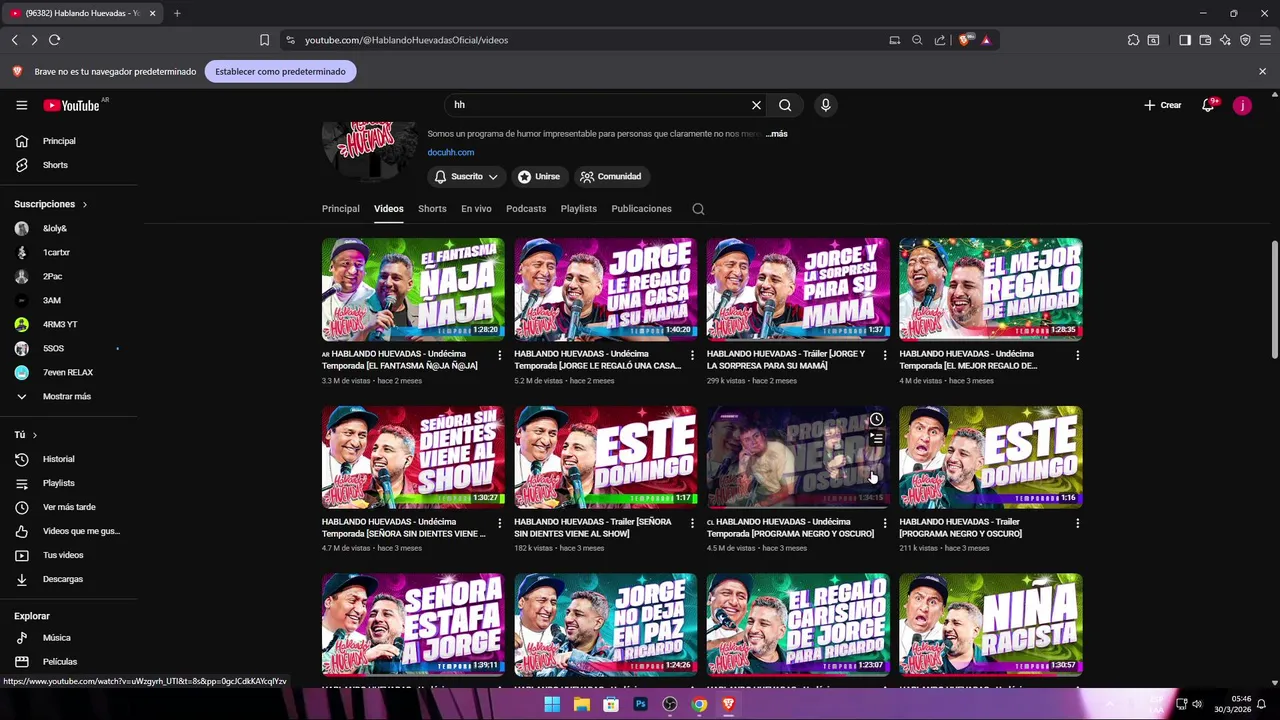This screenshot has width=1280, height=720.
Task: Open the 7even RELAX subscription
Action: pyautogui.click(x=68, y=373)
